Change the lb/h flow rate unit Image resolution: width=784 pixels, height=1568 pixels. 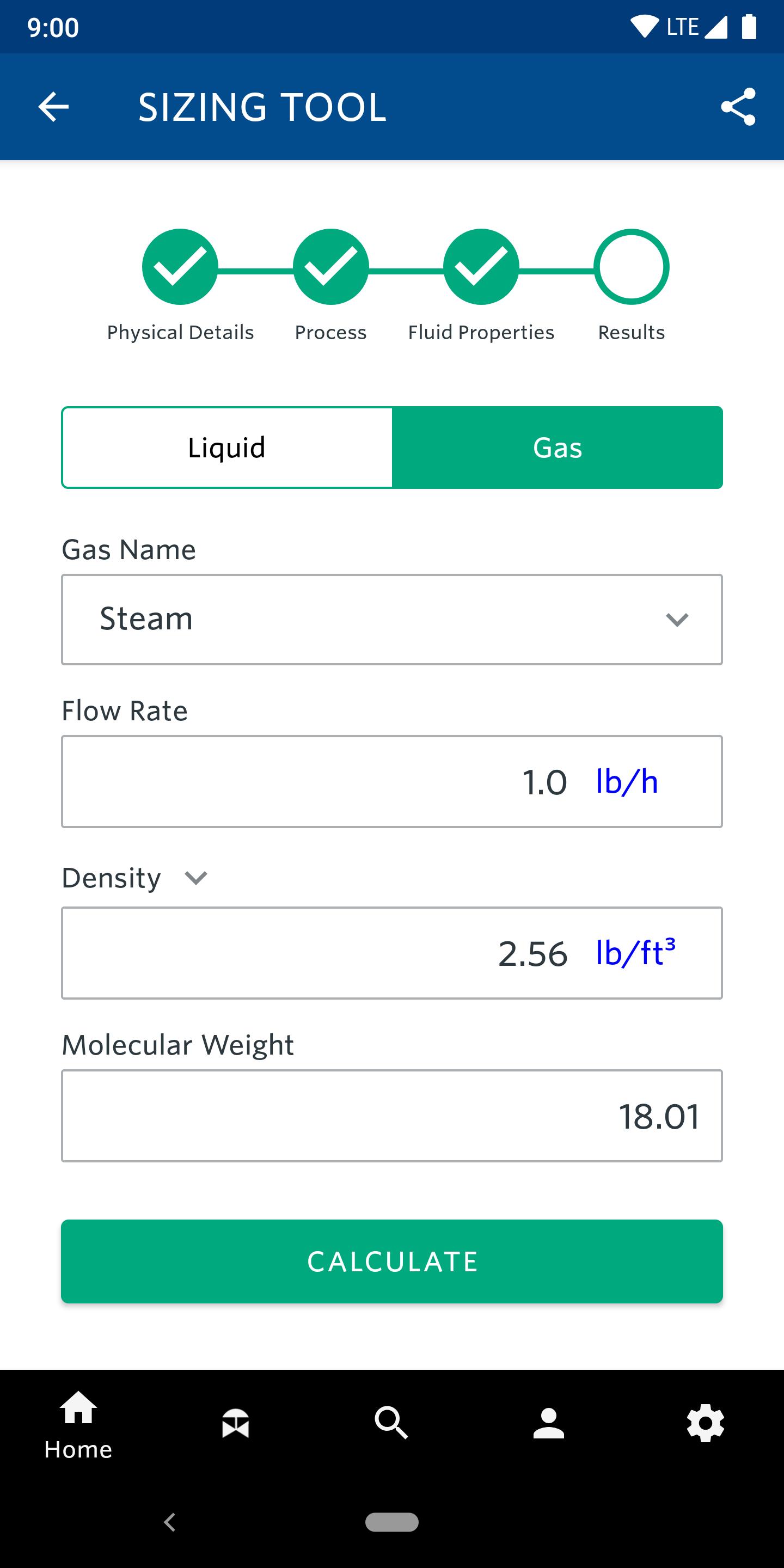(626, 782)
